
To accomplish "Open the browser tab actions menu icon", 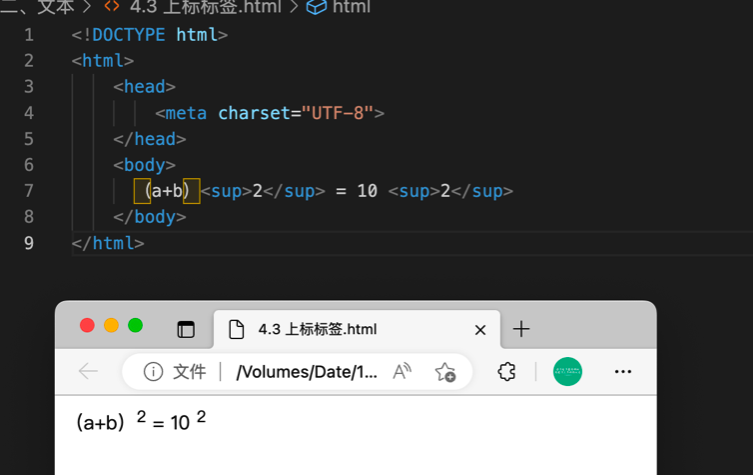I will [185, 329].
